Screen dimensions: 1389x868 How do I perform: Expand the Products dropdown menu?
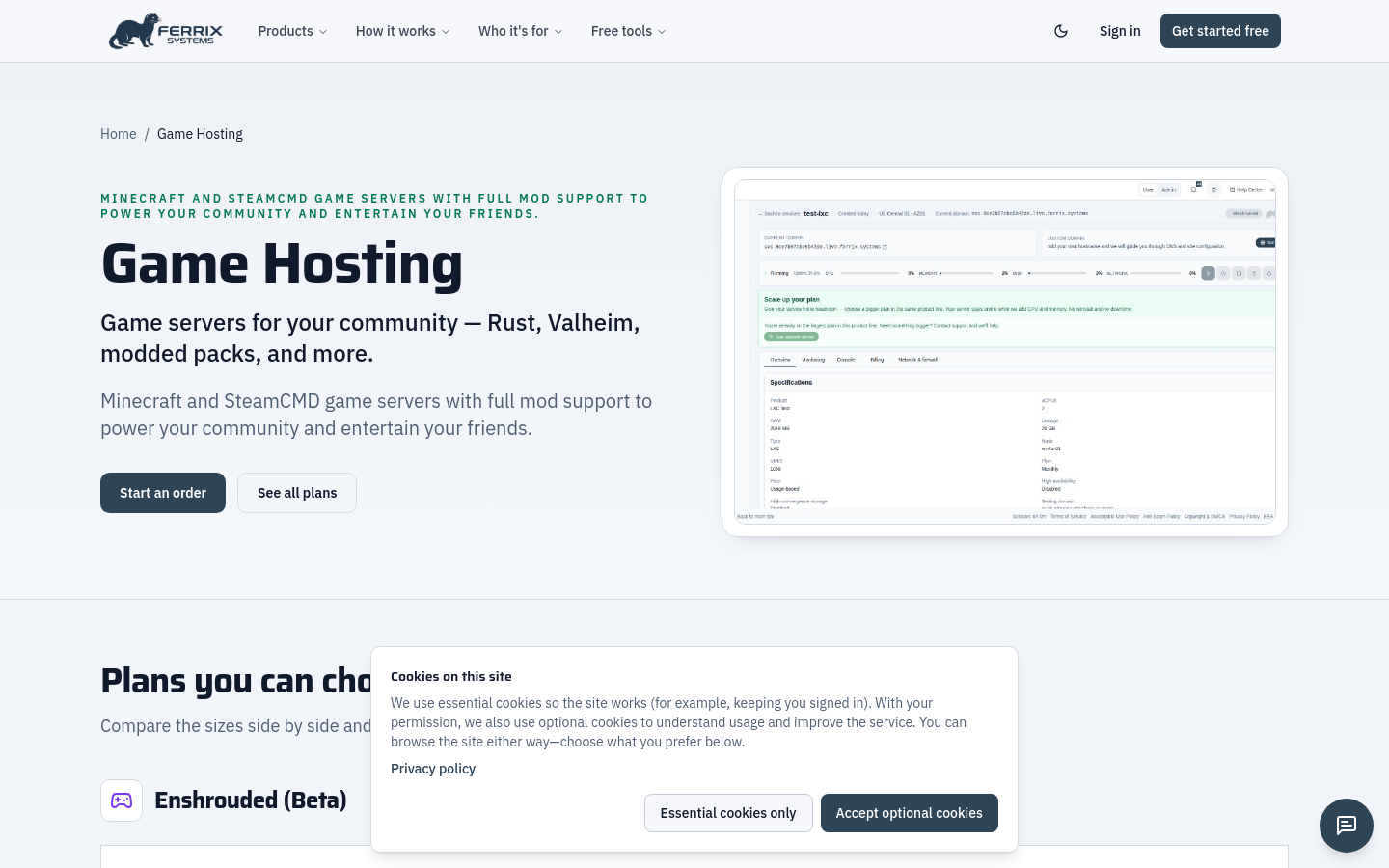[292, 31]
